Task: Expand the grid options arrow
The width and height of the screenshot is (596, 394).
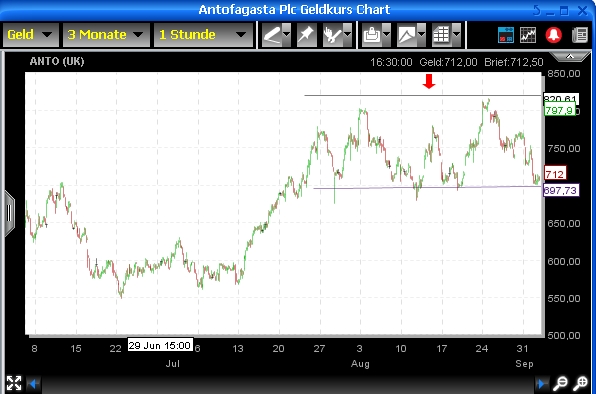Action: [457, 35]
